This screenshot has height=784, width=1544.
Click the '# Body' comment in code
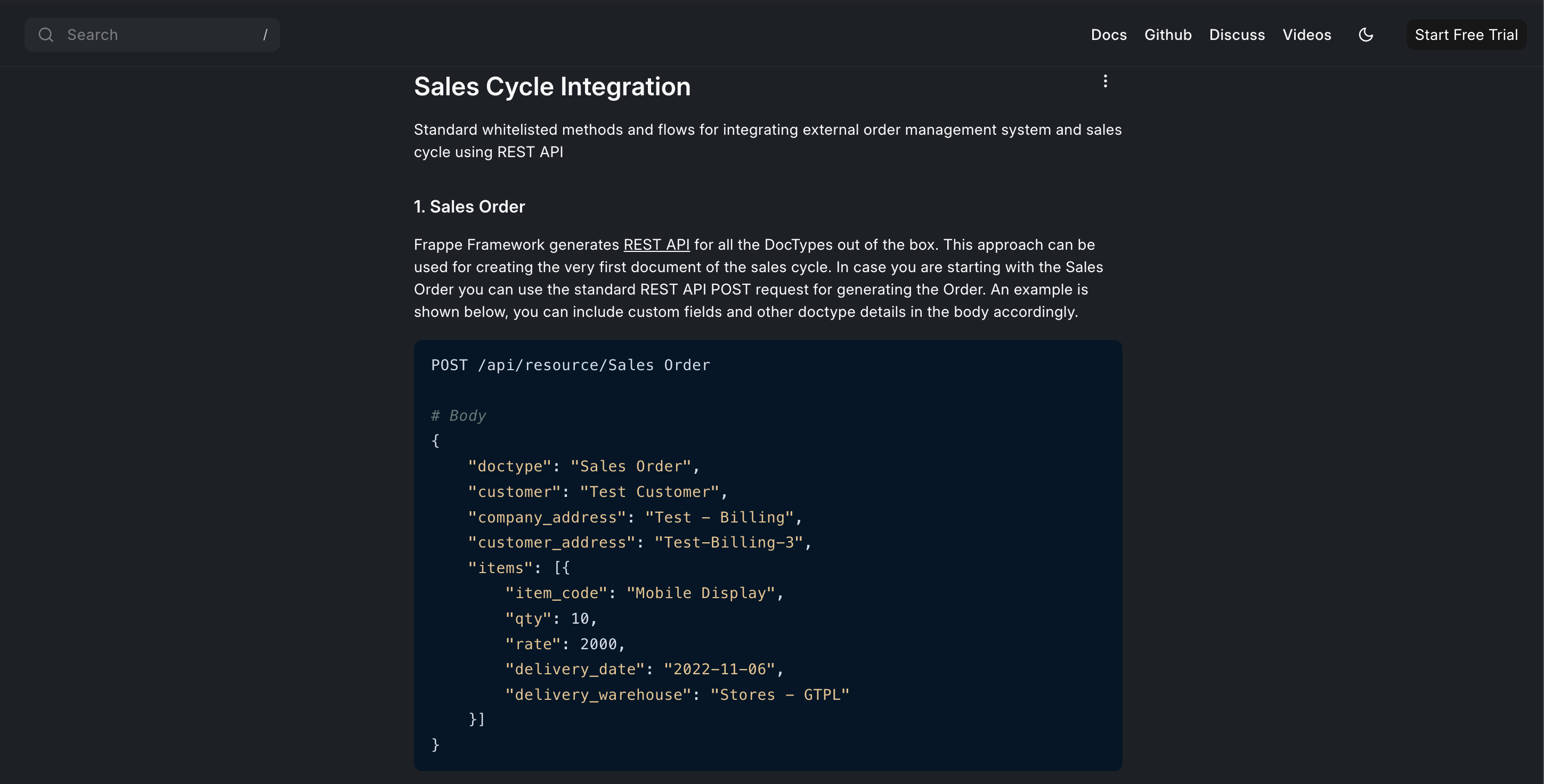[459, 415]
